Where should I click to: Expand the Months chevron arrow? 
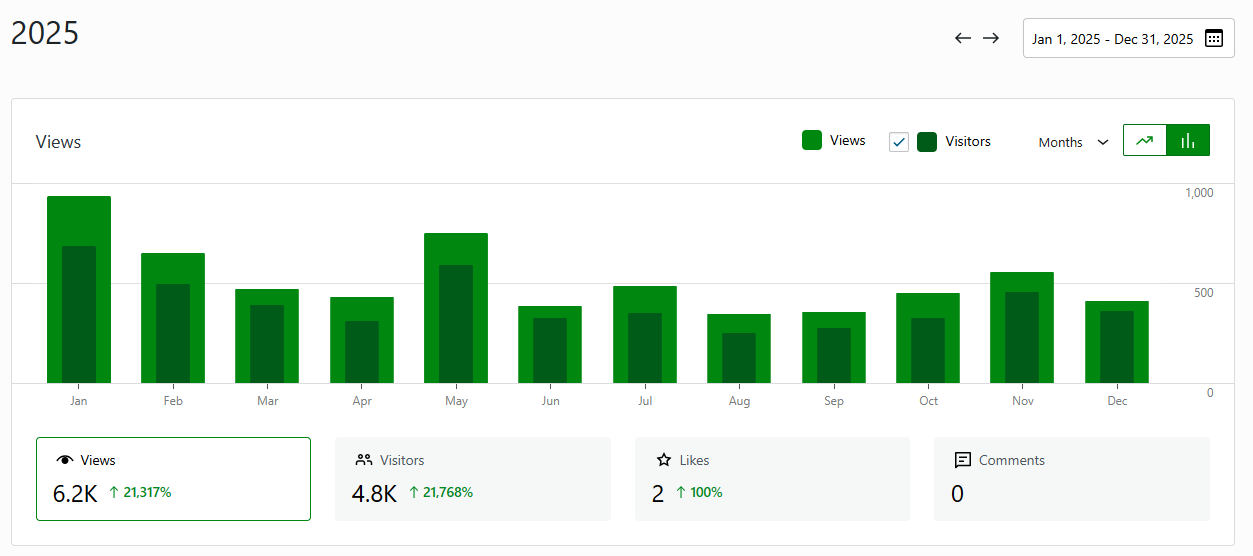pyautogui.click(x=1103, y=142)
